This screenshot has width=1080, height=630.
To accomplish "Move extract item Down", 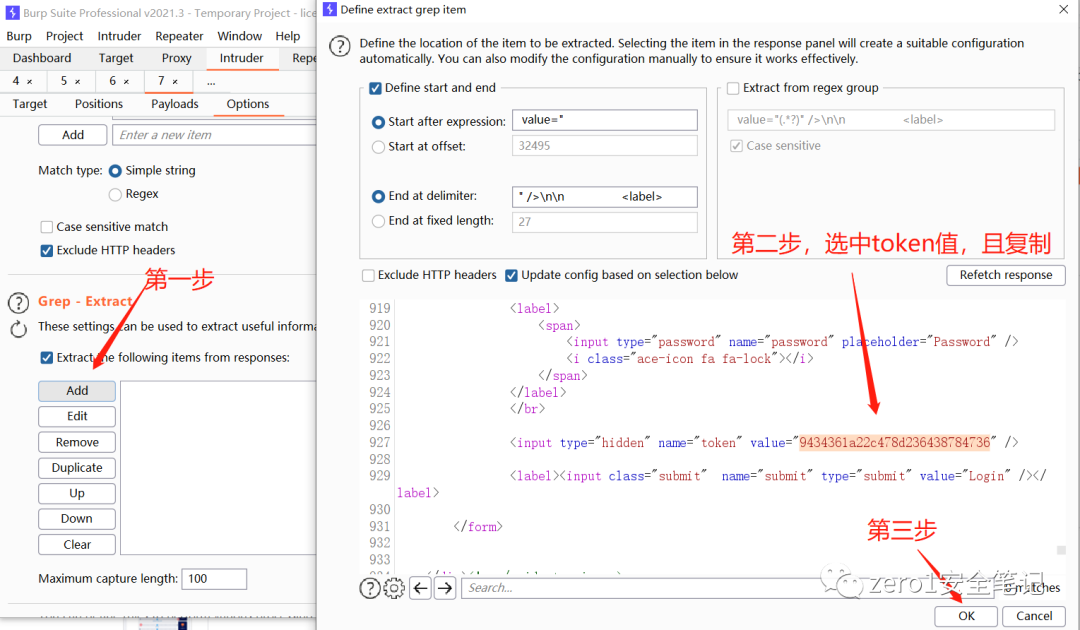I will click(x=77, y=519).
